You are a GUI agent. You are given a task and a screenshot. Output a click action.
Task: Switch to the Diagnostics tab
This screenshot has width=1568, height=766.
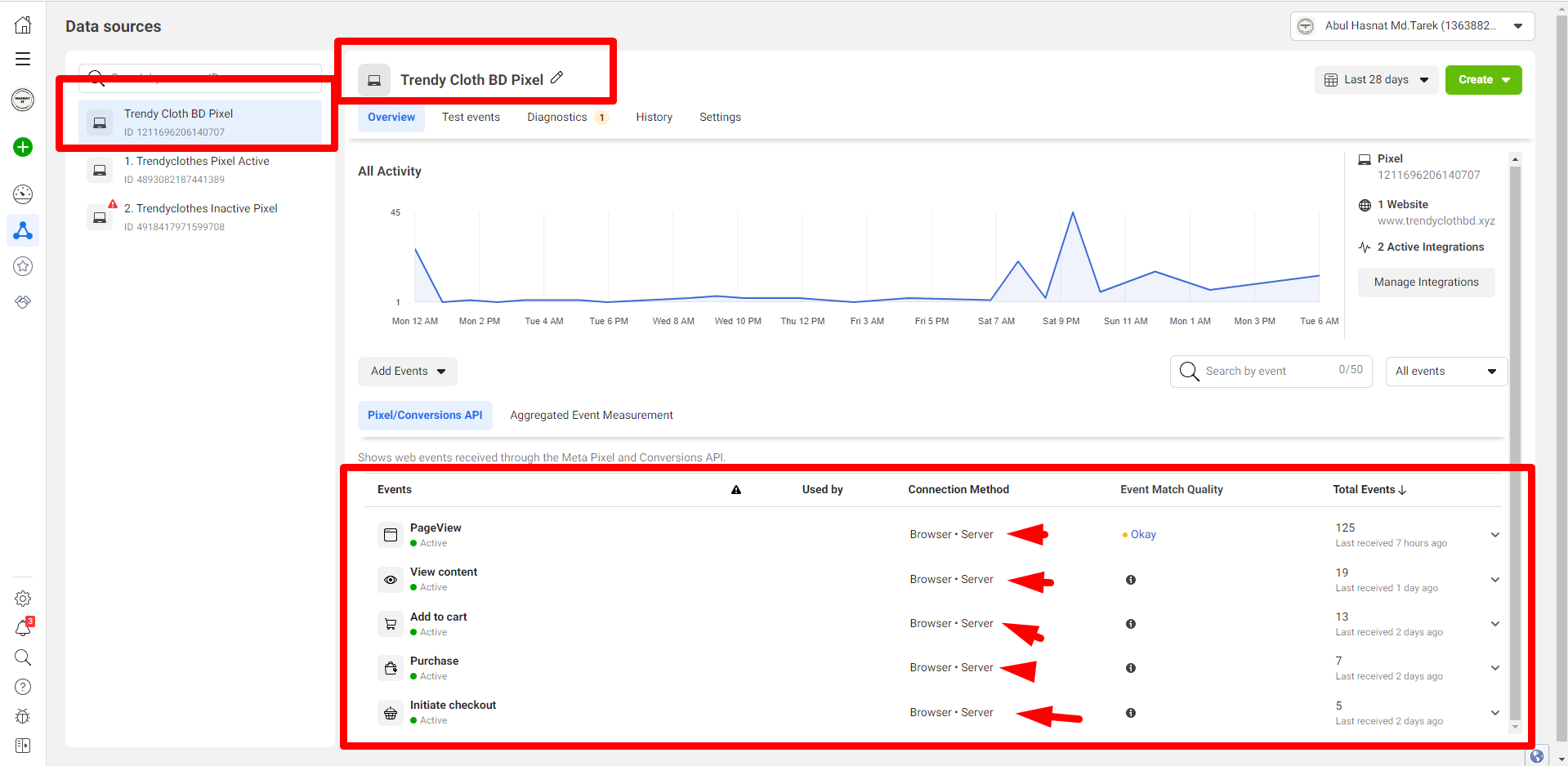(x=556, y=117)
